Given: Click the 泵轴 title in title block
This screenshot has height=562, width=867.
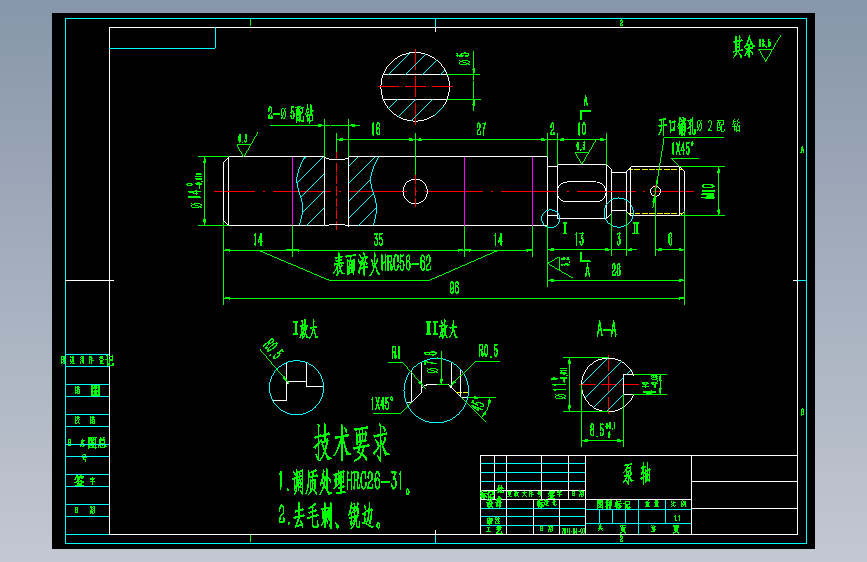Looking at the screenshot, I should [637, 474].
